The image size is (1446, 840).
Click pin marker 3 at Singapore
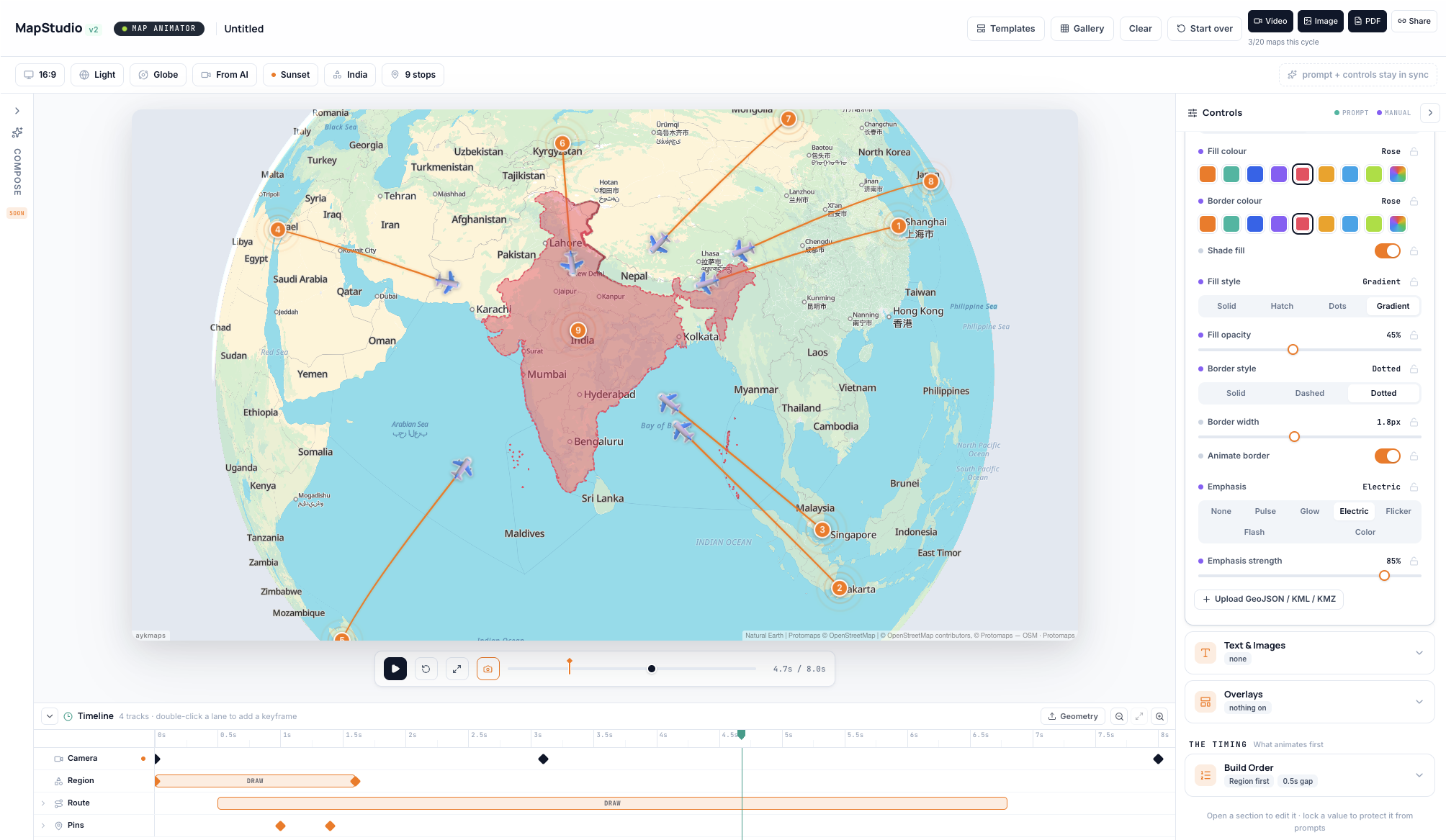[822, 530]
